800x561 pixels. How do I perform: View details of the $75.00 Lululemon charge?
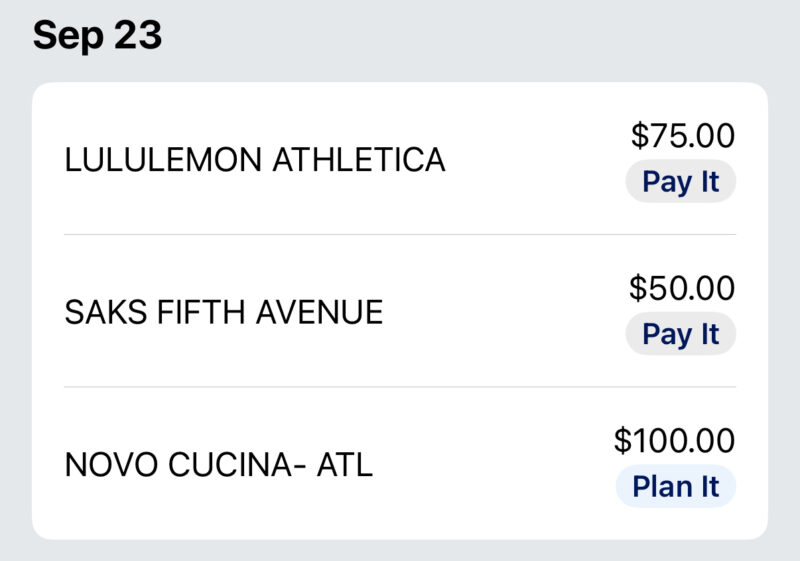[x=400, y=160]
